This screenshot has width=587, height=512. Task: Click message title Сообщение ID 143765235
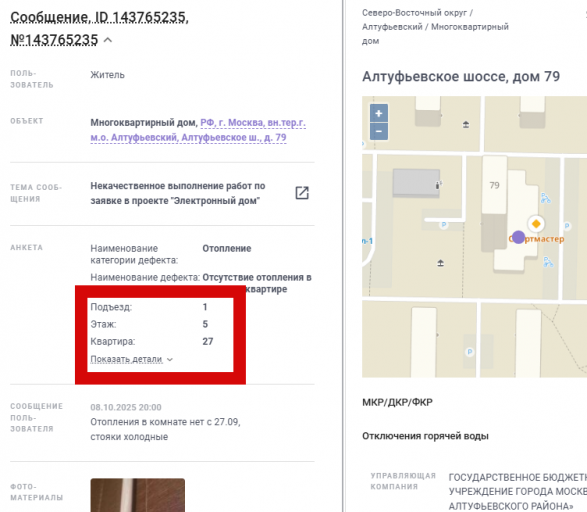pyautogui.click(x=99, y=28)
